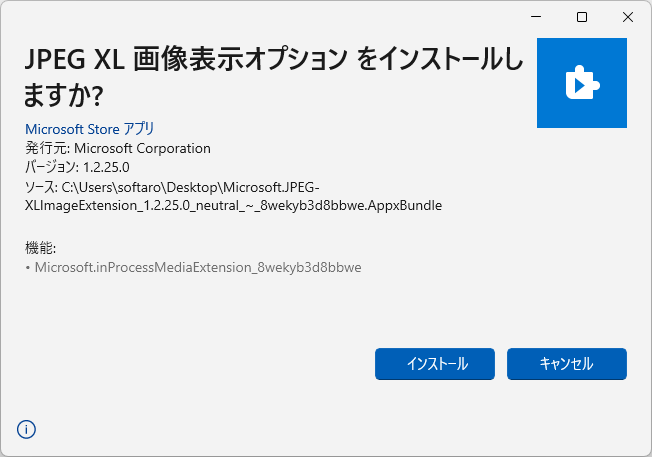Click the white puzzle-piece play glyph
Image resolution: width=652 pixels, height=457 pixels.
click(x=582, y=83)
